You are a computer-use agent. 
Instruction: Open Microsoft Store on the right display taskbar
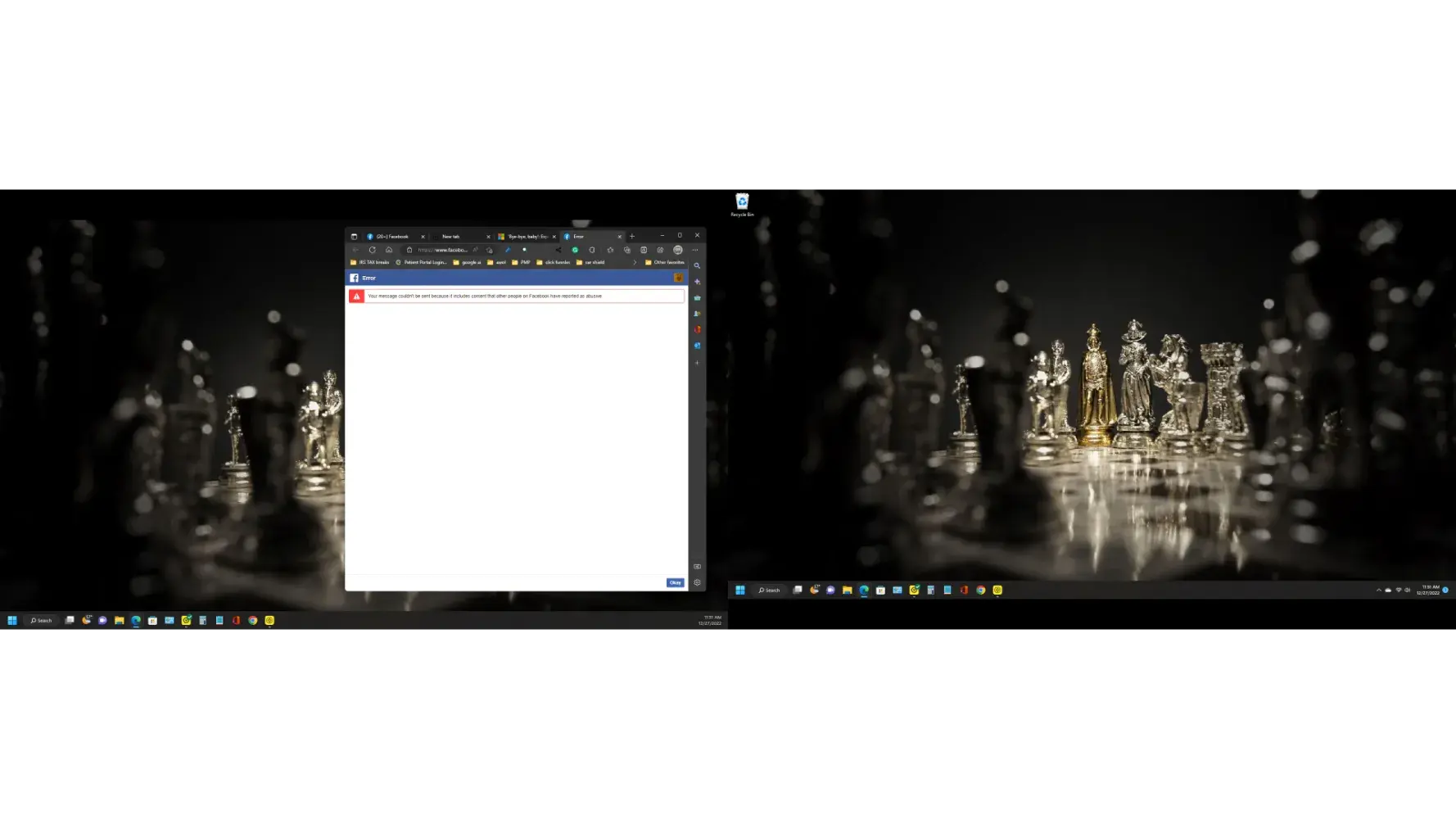pyautogui.click(x=880, y=590)
